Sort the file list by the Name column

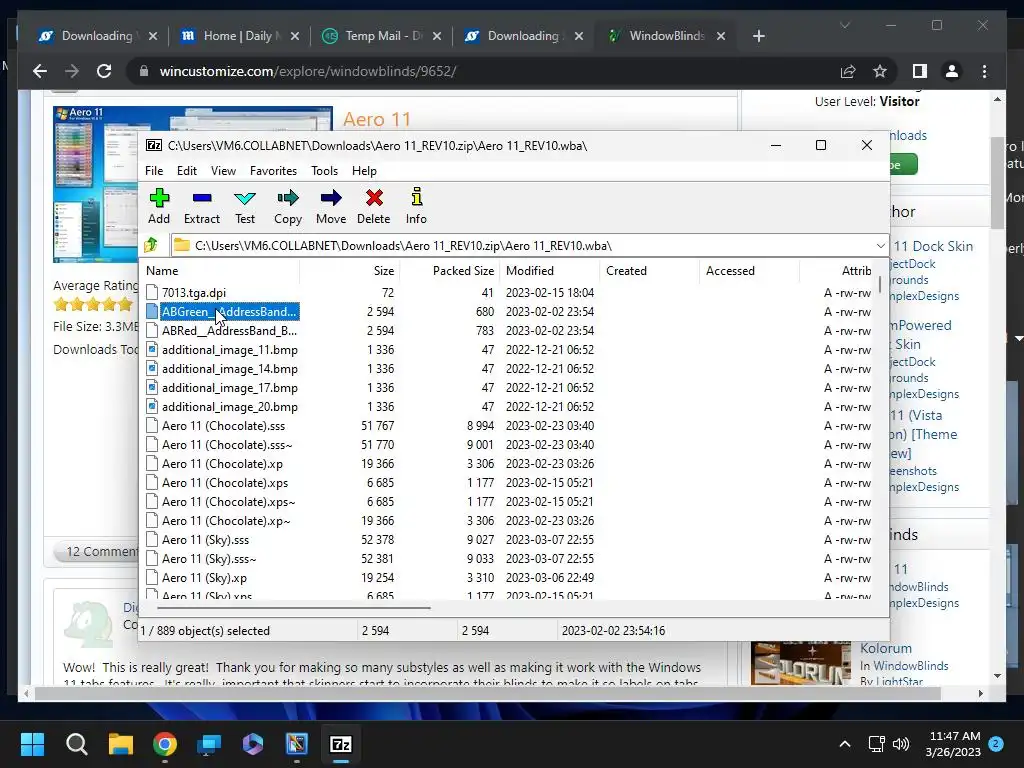click(x=221, y=270)
